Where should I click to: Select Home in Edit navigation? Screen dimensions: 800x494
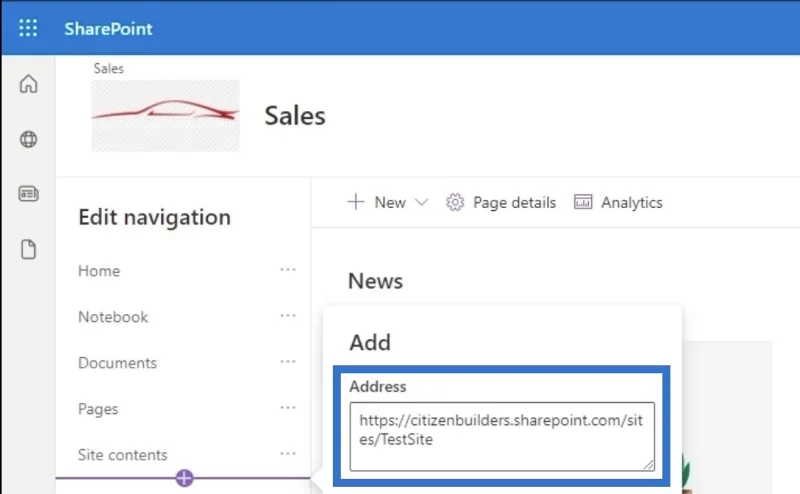(x=99, y=271)
